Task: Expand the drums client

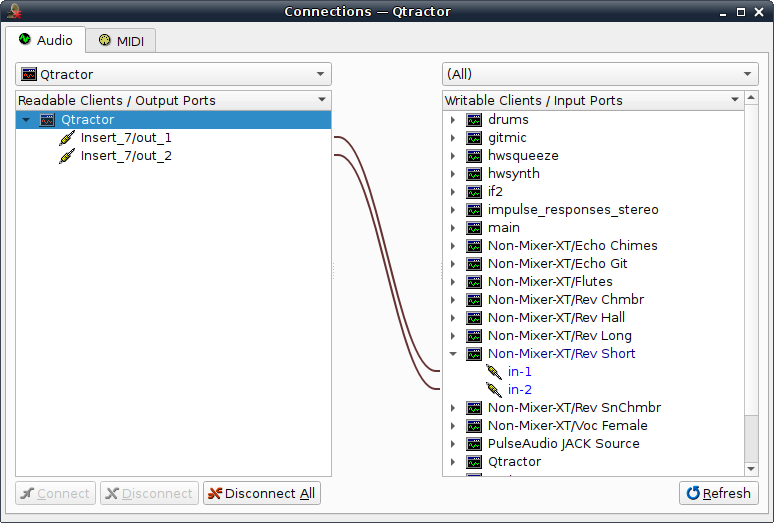Action: click(453, 119)
